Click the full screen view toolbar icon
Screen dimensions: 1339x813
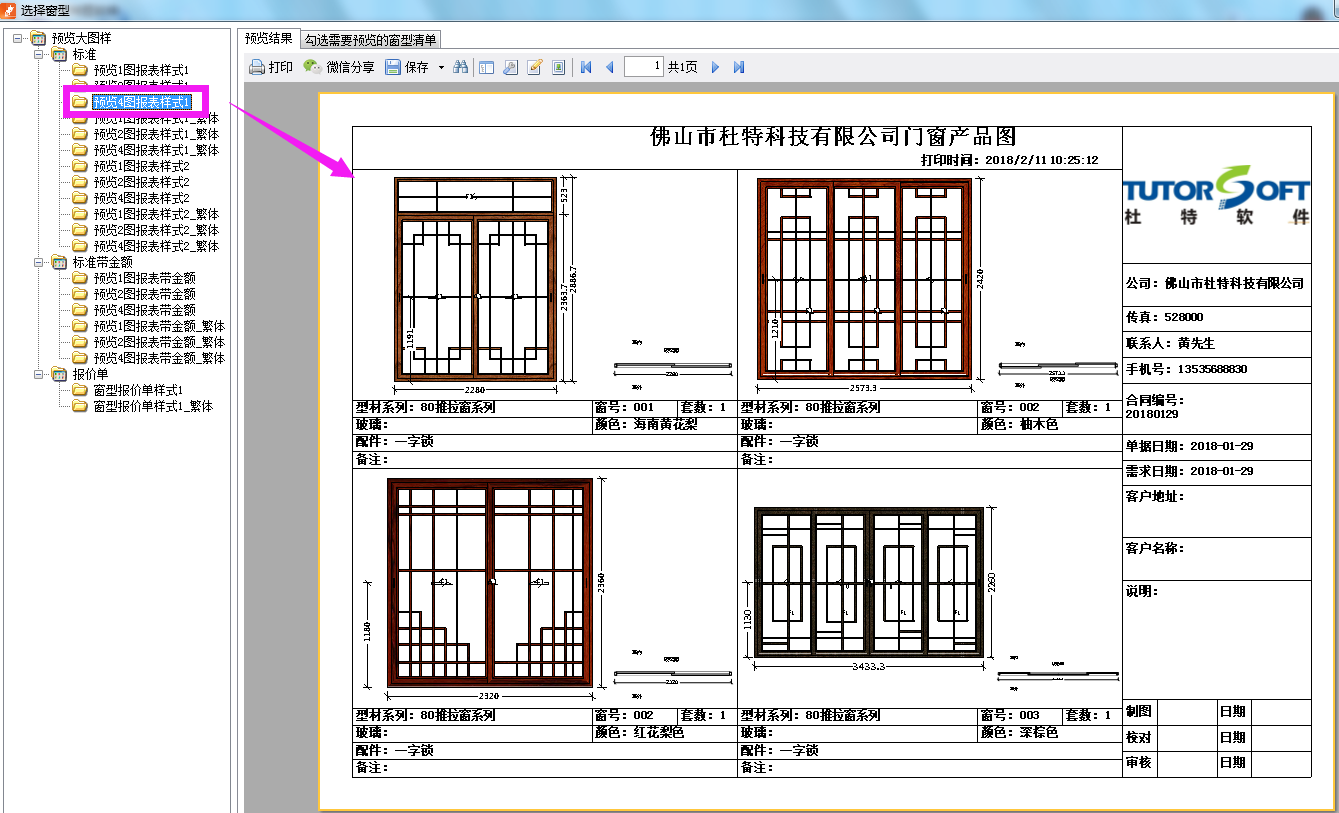coord(558,67)
